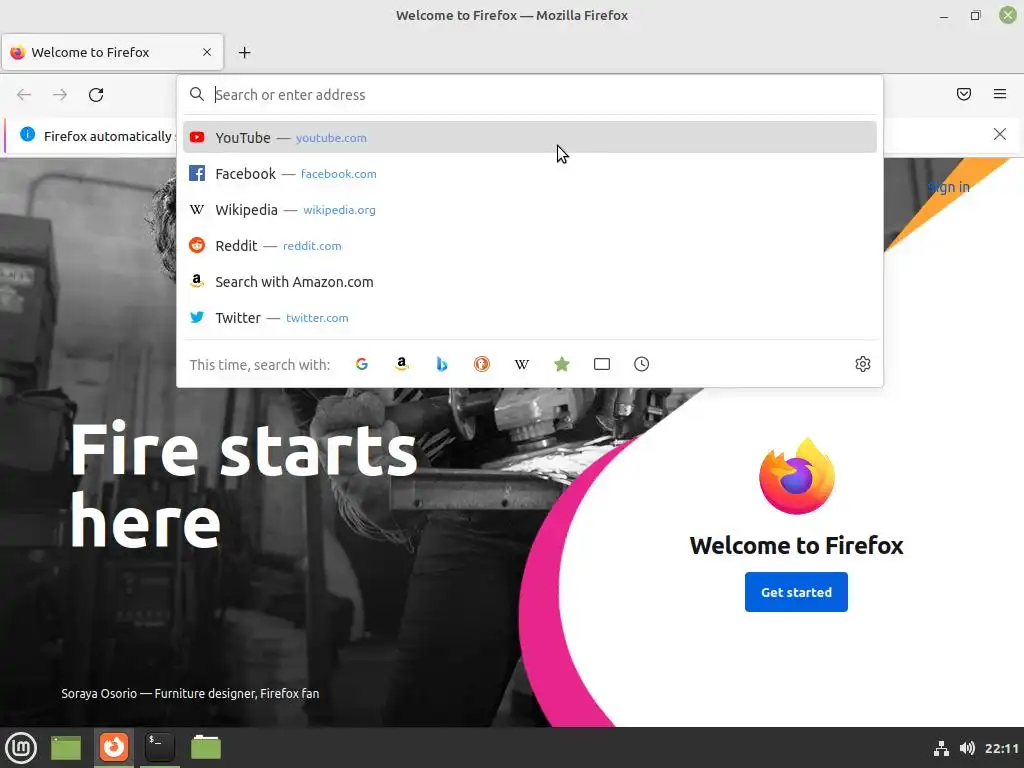1024x768 pixels.
Task: Go back one page
Action: (24, 95)
